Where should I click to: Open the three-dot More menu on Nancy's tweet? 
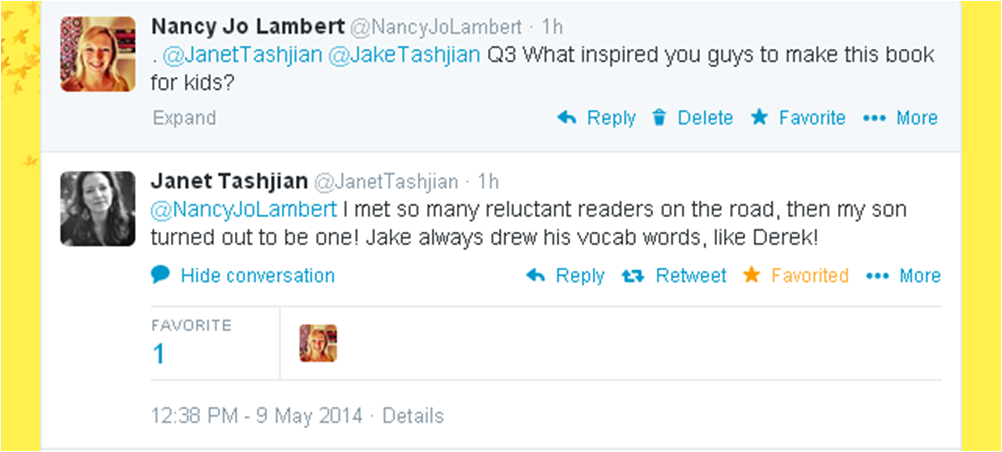tap(874, 118)
